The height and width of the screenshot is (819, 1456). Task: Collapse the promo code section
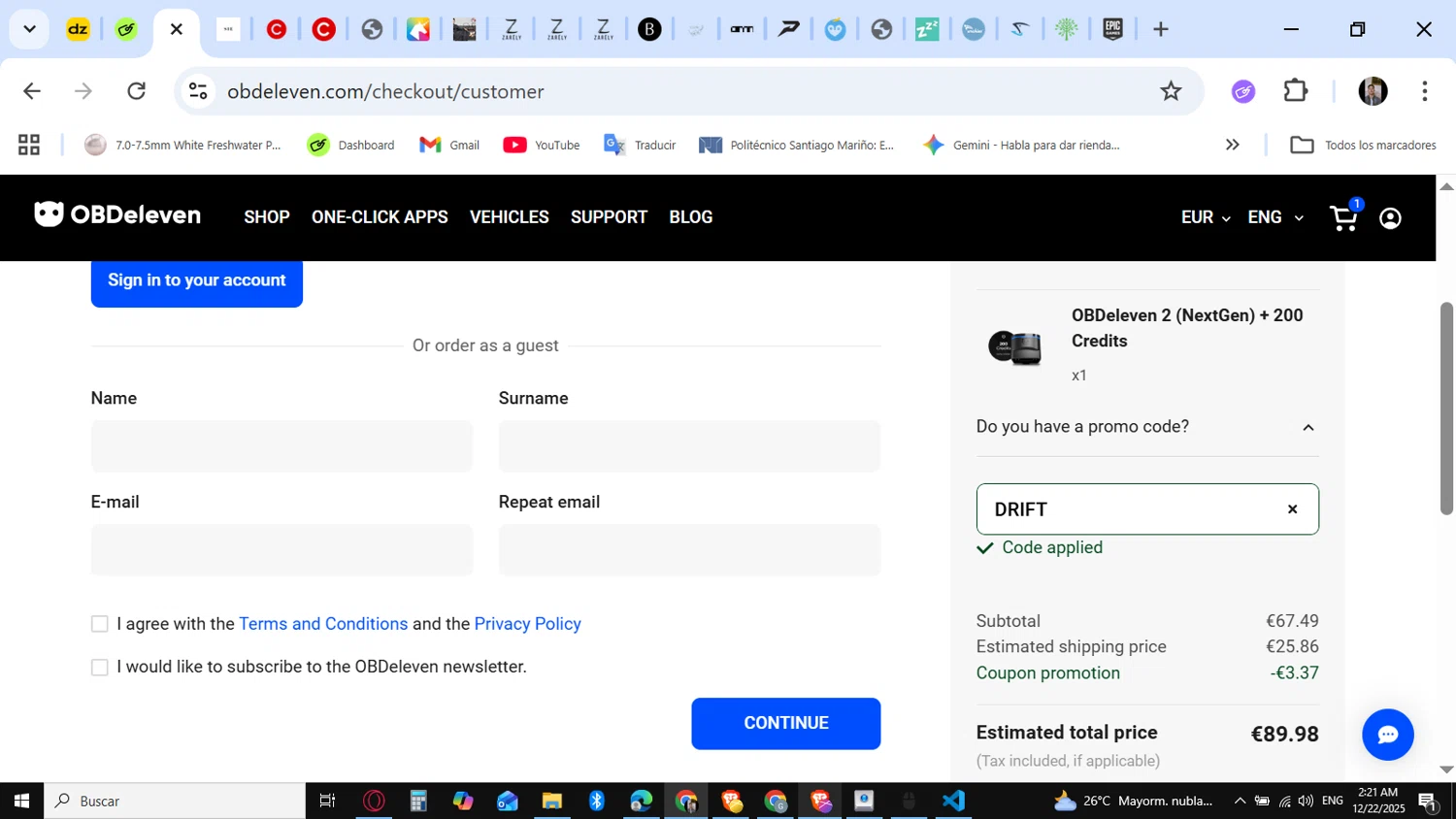click(x=1307, y=427)
